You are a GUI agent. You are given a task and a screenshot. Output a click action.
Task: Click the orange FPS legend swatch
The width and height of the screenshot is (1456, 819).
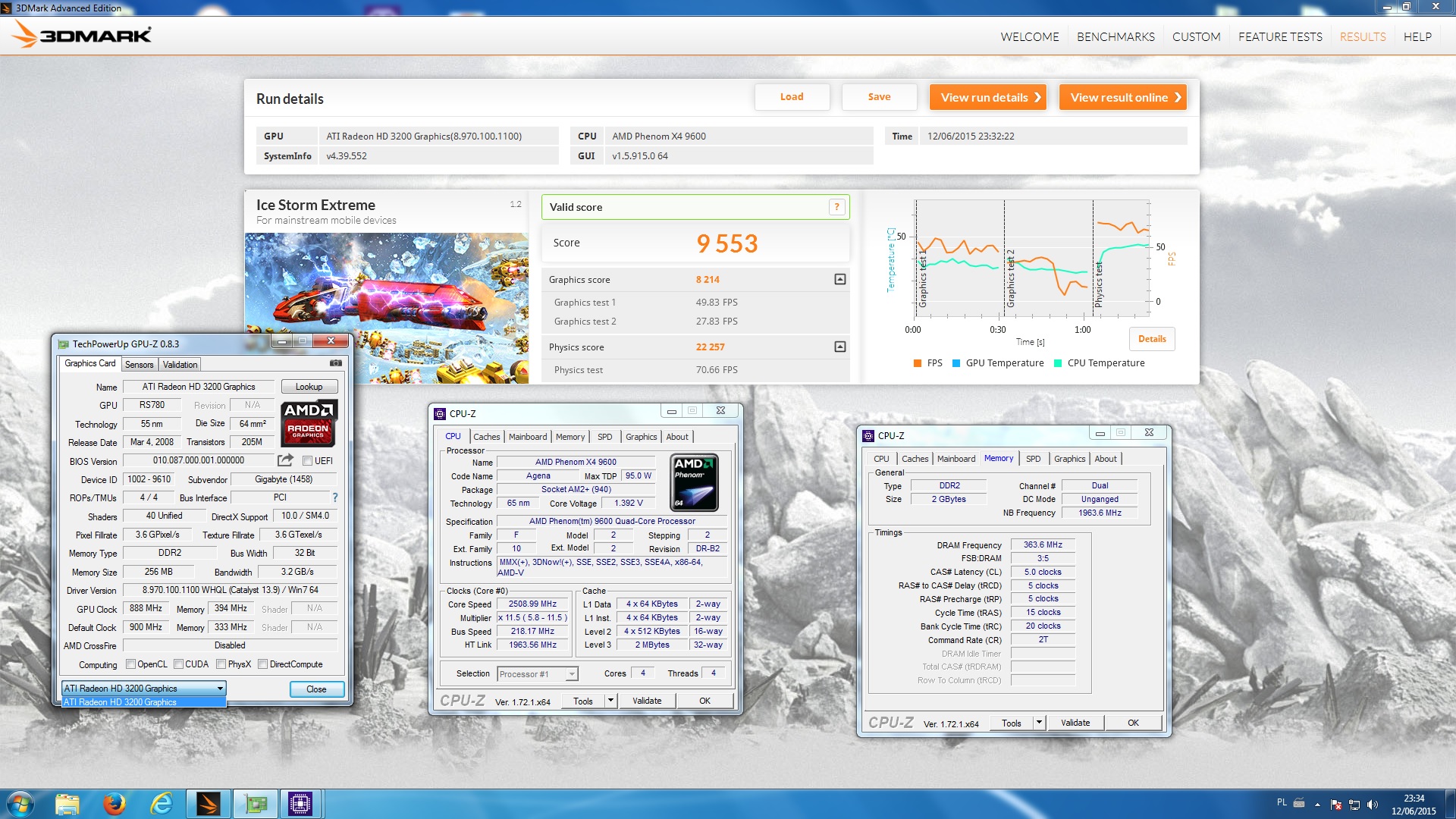point(918,363)
